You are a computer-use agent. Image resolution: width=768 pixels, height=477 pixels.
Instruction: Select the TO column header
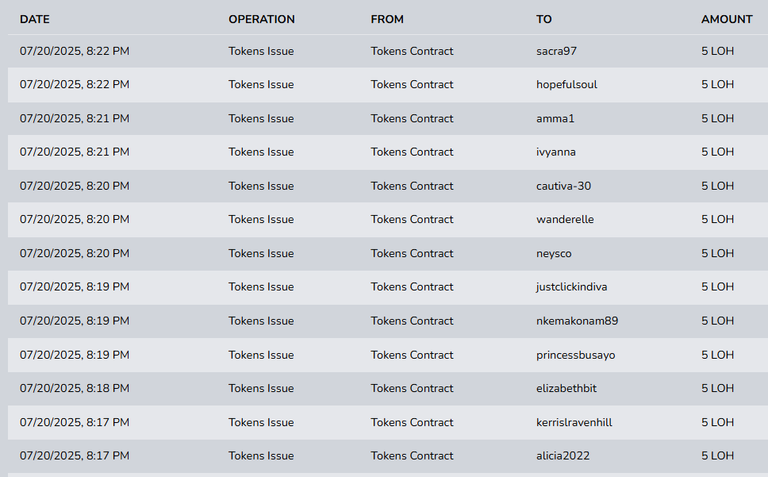pyautogui.click(x=544, y=20)
